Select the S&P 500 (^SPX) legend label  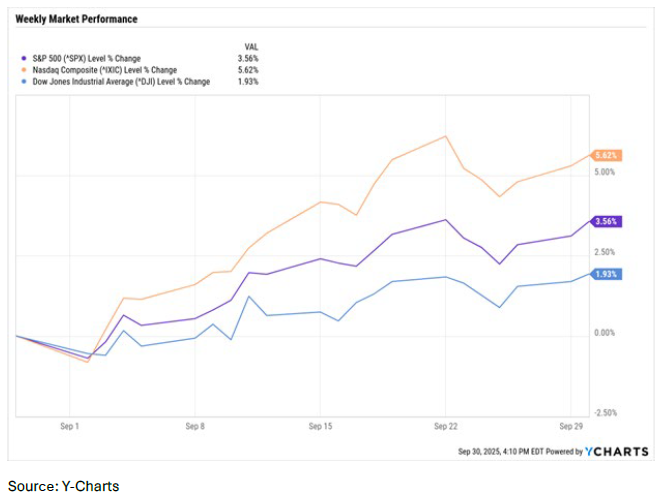(87, 59)
